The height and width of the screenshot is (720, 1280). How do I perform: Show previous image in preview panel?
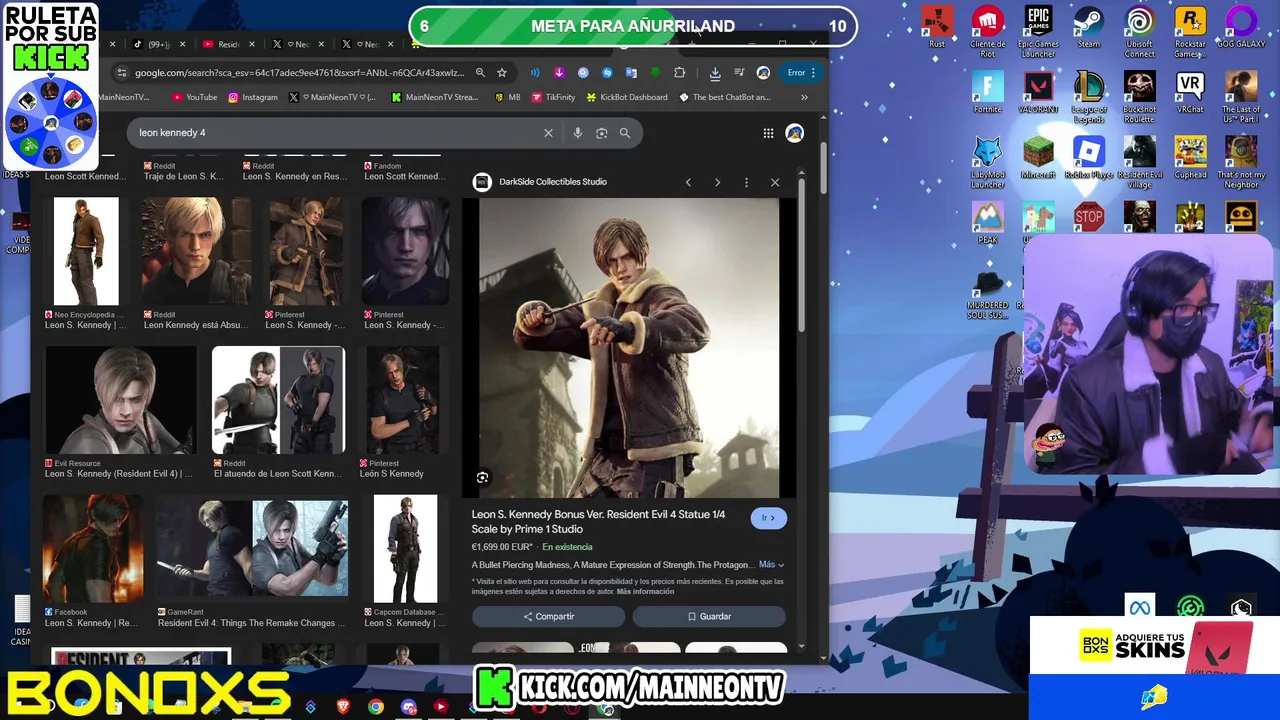pyautogui.click(x=688, y=182)
